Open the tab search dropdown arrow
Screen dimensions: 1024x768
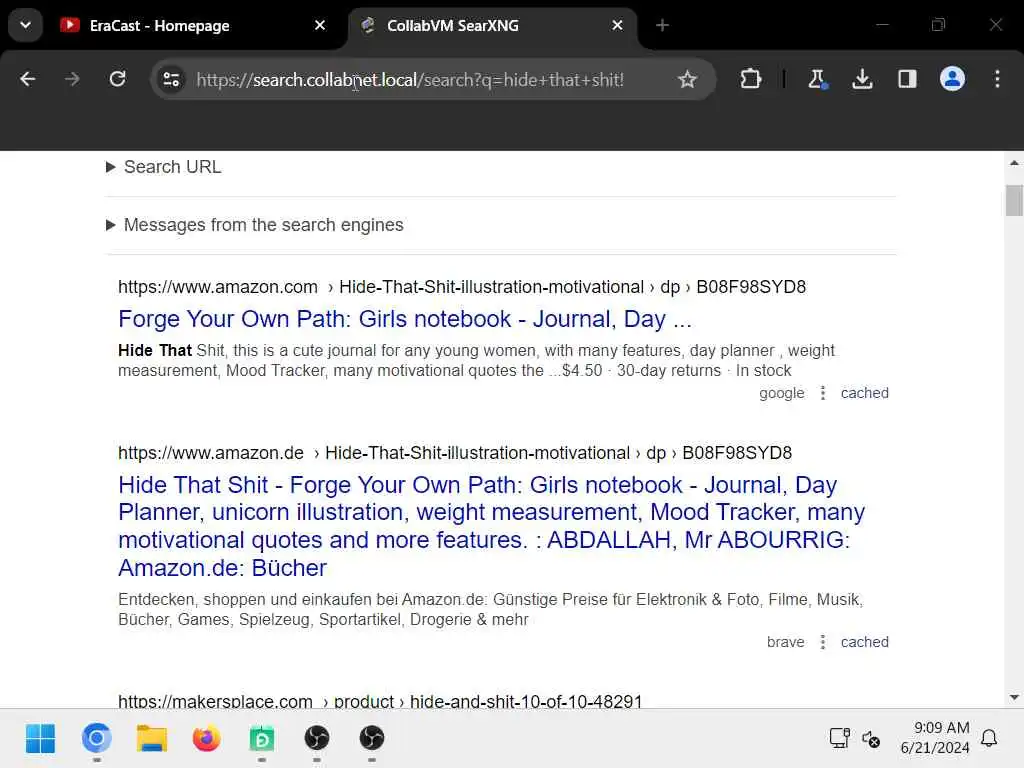[25, 25]
